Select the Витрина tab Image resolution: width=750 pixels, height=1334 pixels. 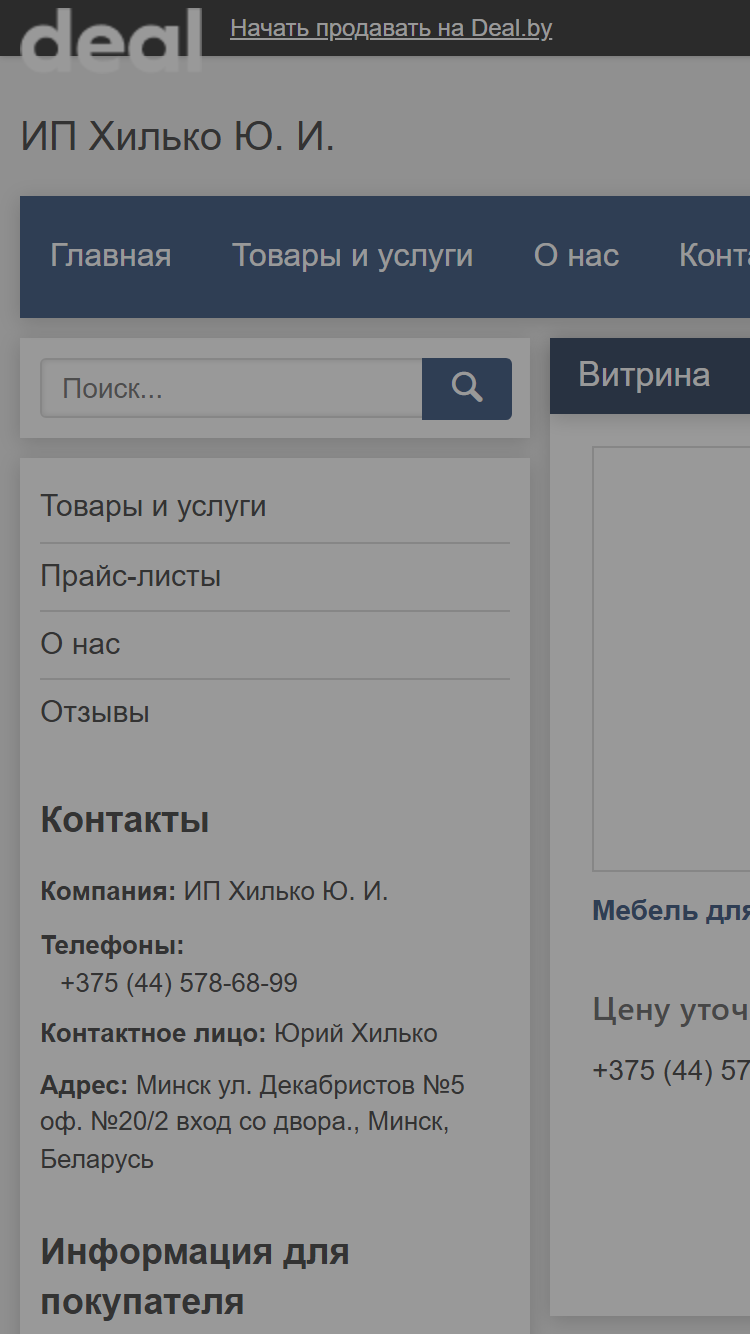[644, 375]
